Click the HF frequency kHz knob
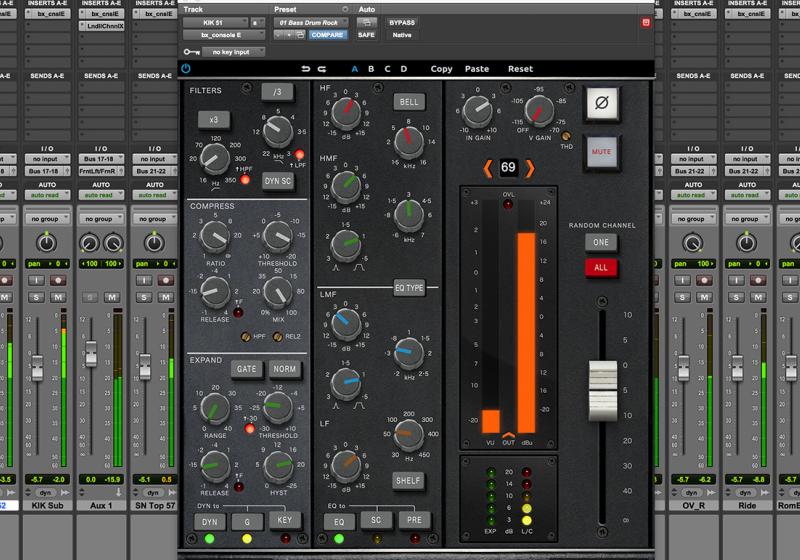800x560 pixels. [x=409, y=141]
